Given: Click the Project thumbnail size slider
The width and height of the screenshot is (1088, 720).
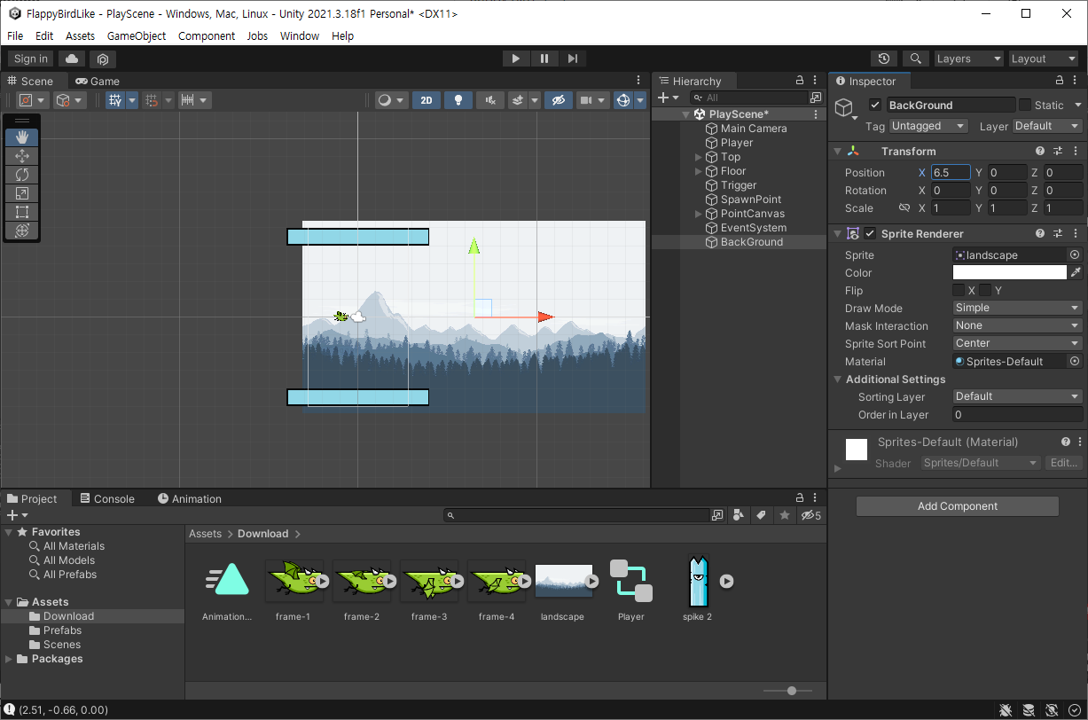Looking at the screenshot, I should tap(790, 691).
